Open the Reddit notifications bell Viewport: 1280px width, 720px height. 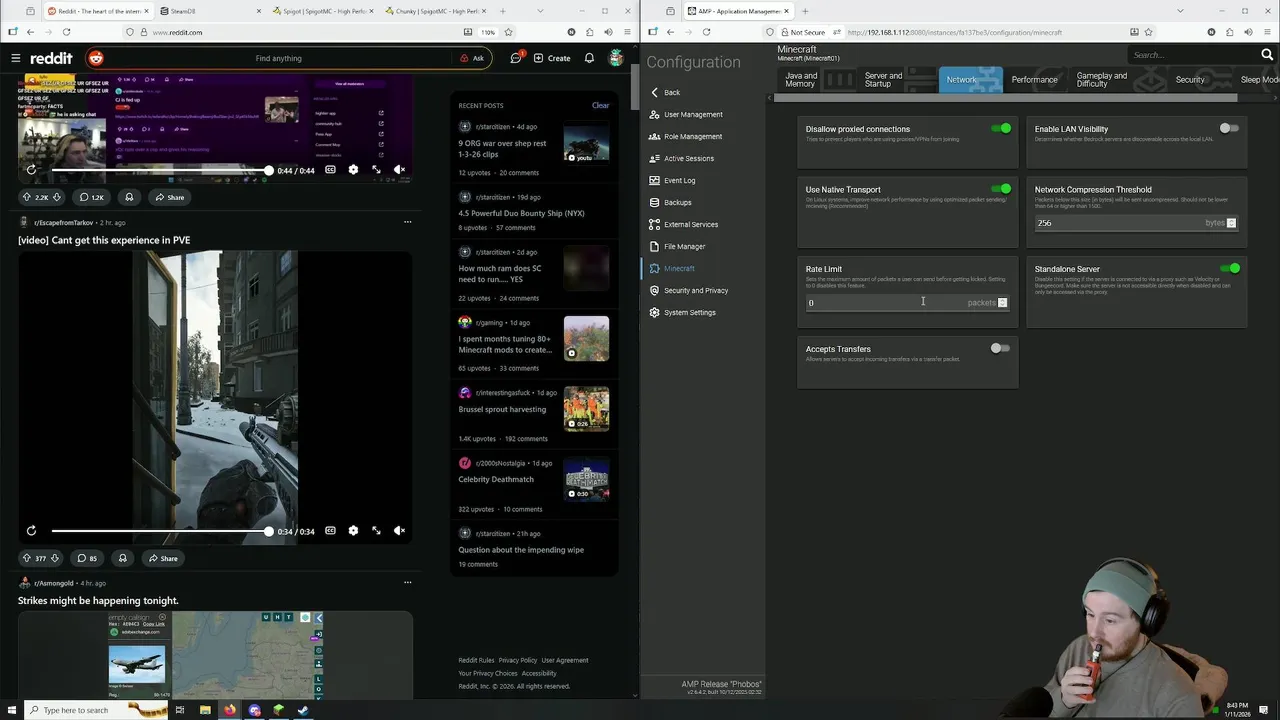tap(589, 58)
